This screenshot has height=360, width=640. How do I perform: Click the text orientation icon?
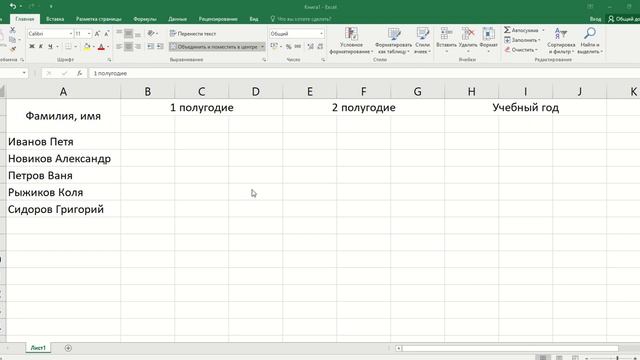pyautogui.click(x=151, y=33)
